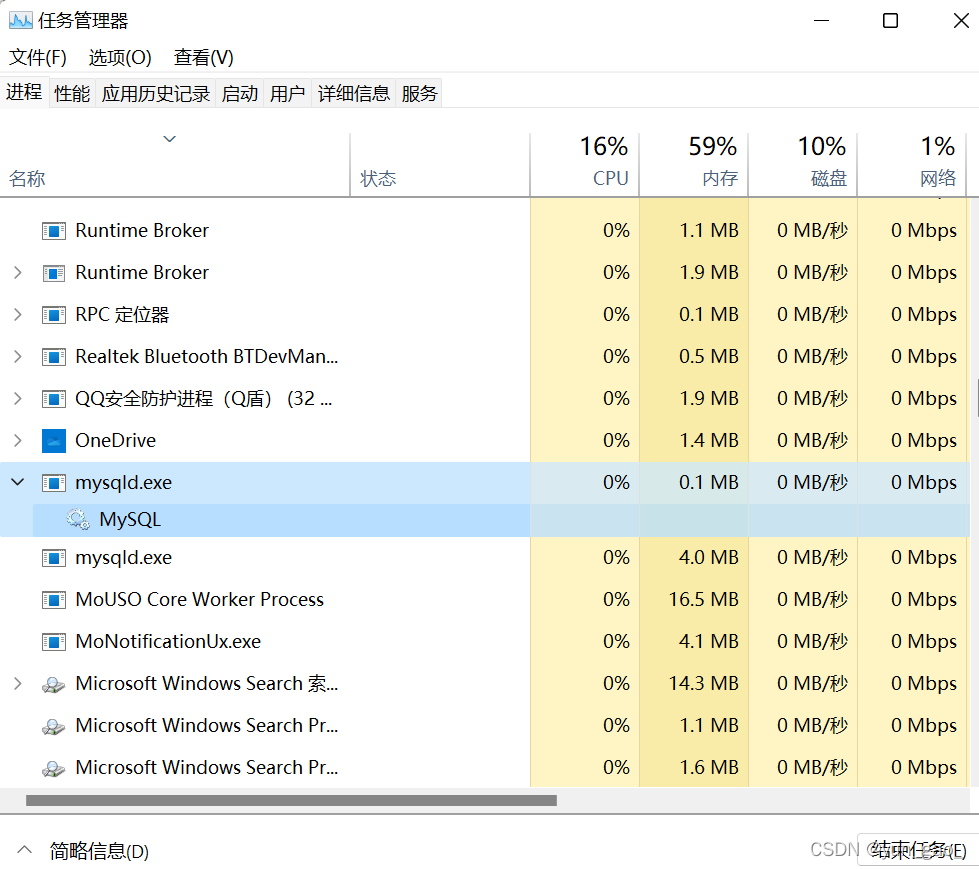
Task: Open the 文件(F) menu
Action: [x=37, y=57]
